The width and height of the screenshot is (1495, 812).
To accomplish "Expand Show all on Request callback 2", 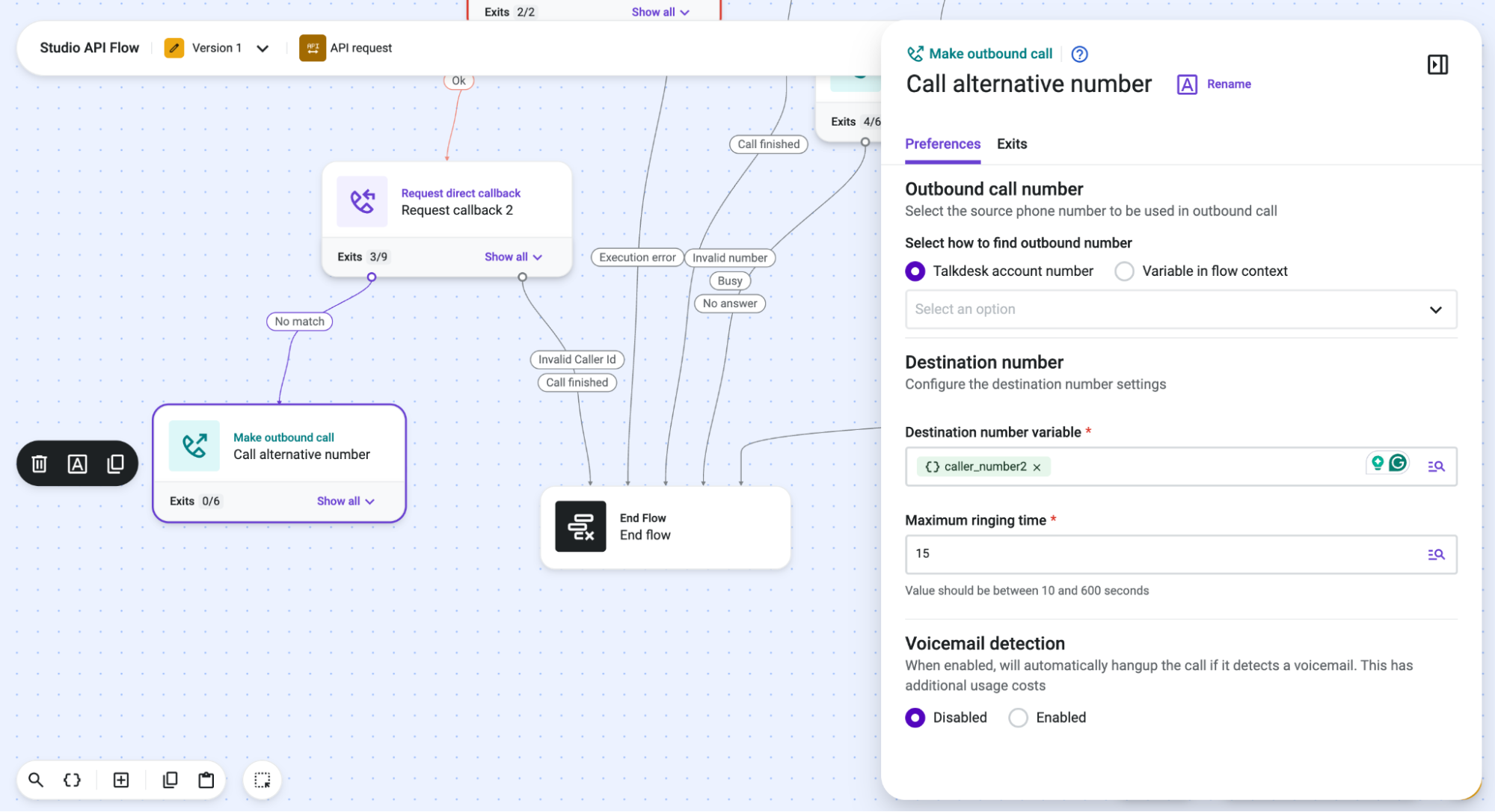I will coord(513,256).
